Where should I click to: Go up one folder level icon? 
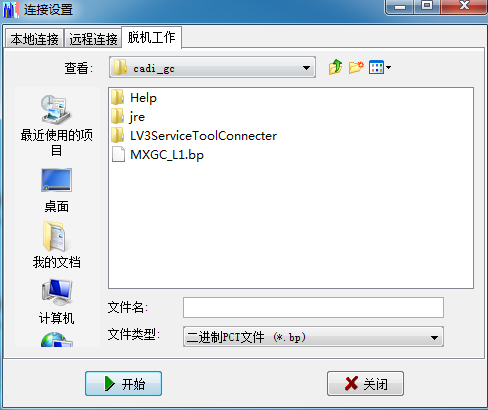coord(335,67)
